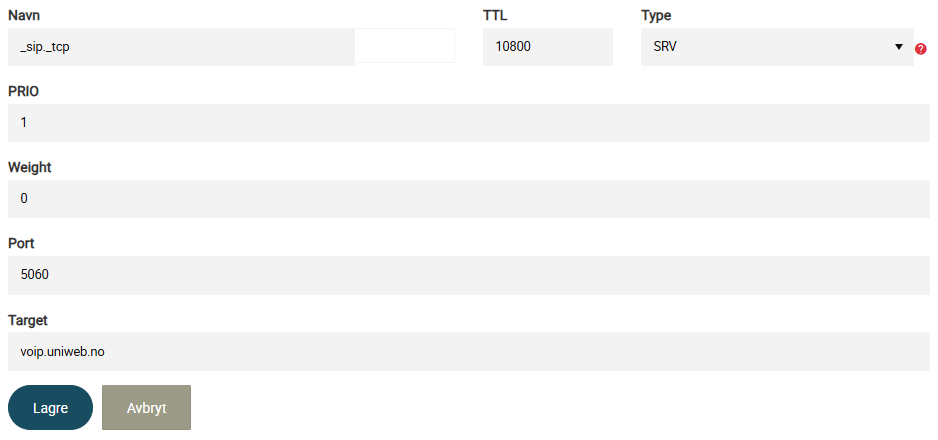Click the red help question mark icon
Screen dimensions: 938x440
pos(921,49)
